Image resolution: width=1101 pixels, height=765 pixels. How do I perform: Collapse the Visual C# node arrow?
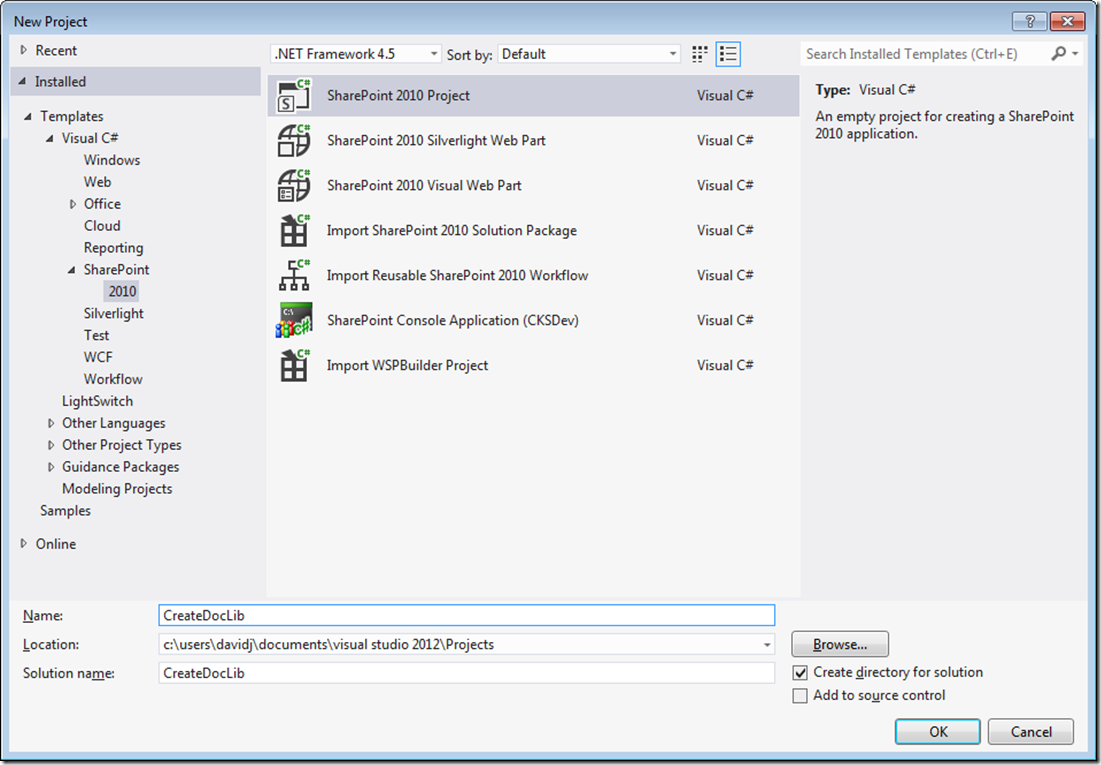[50, 138]
